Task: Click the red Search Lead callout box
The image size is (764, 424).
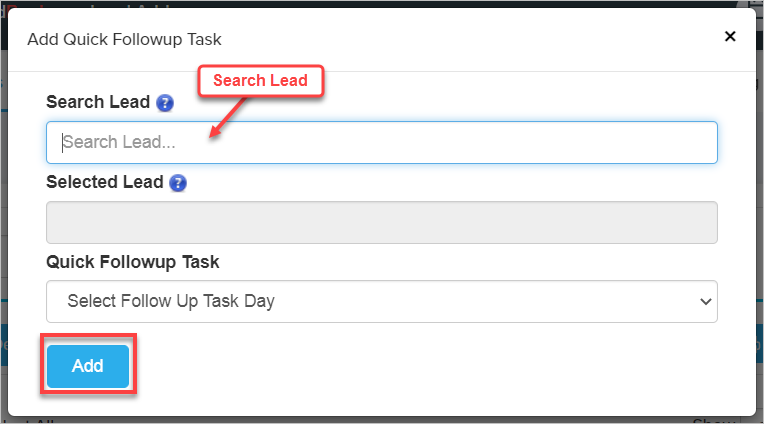Action: tap(260, 80)
